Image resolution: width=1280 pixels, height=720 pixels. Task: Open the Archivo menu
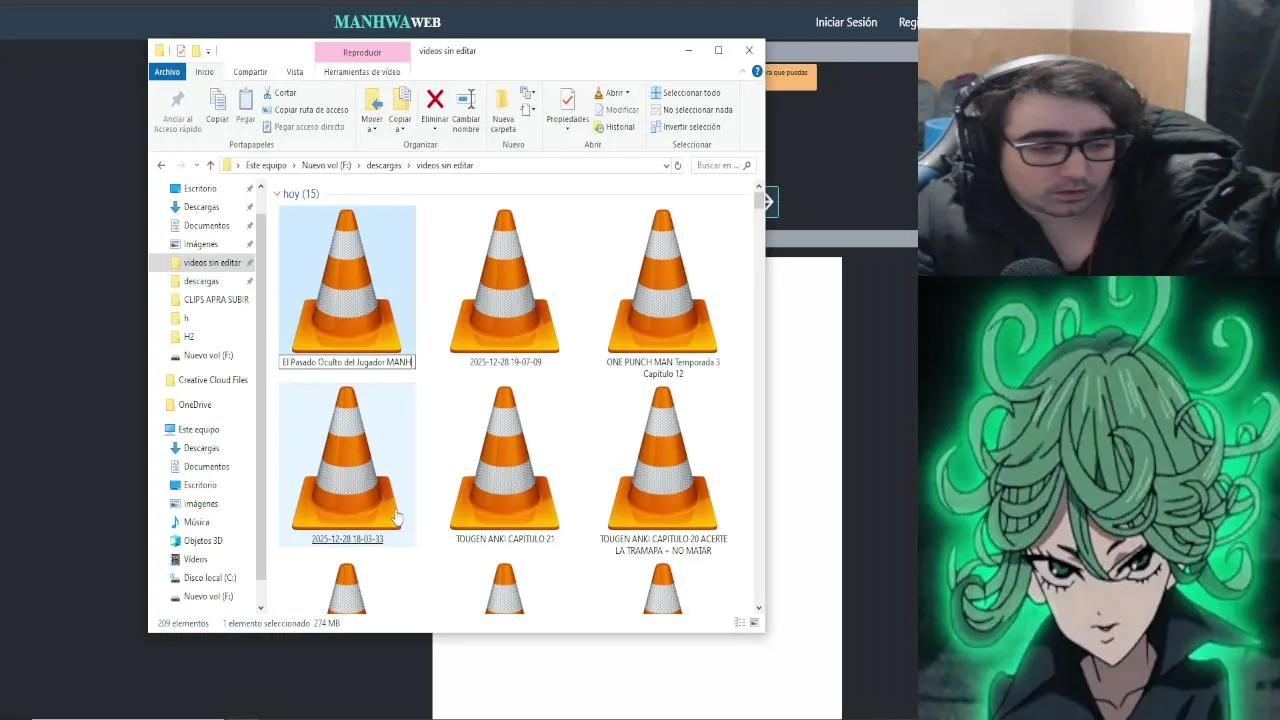[x=167, y=72]
